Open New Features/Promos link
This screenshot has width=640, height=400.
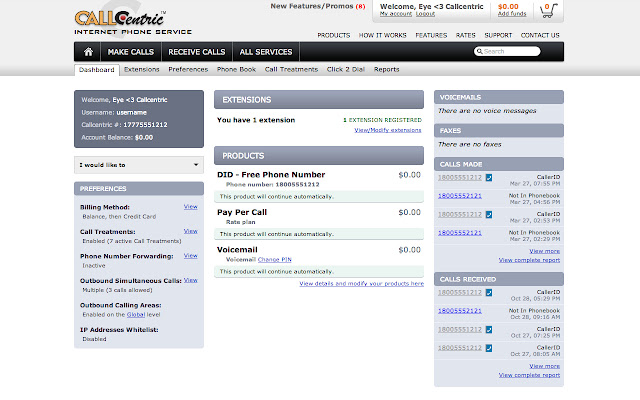318,6
